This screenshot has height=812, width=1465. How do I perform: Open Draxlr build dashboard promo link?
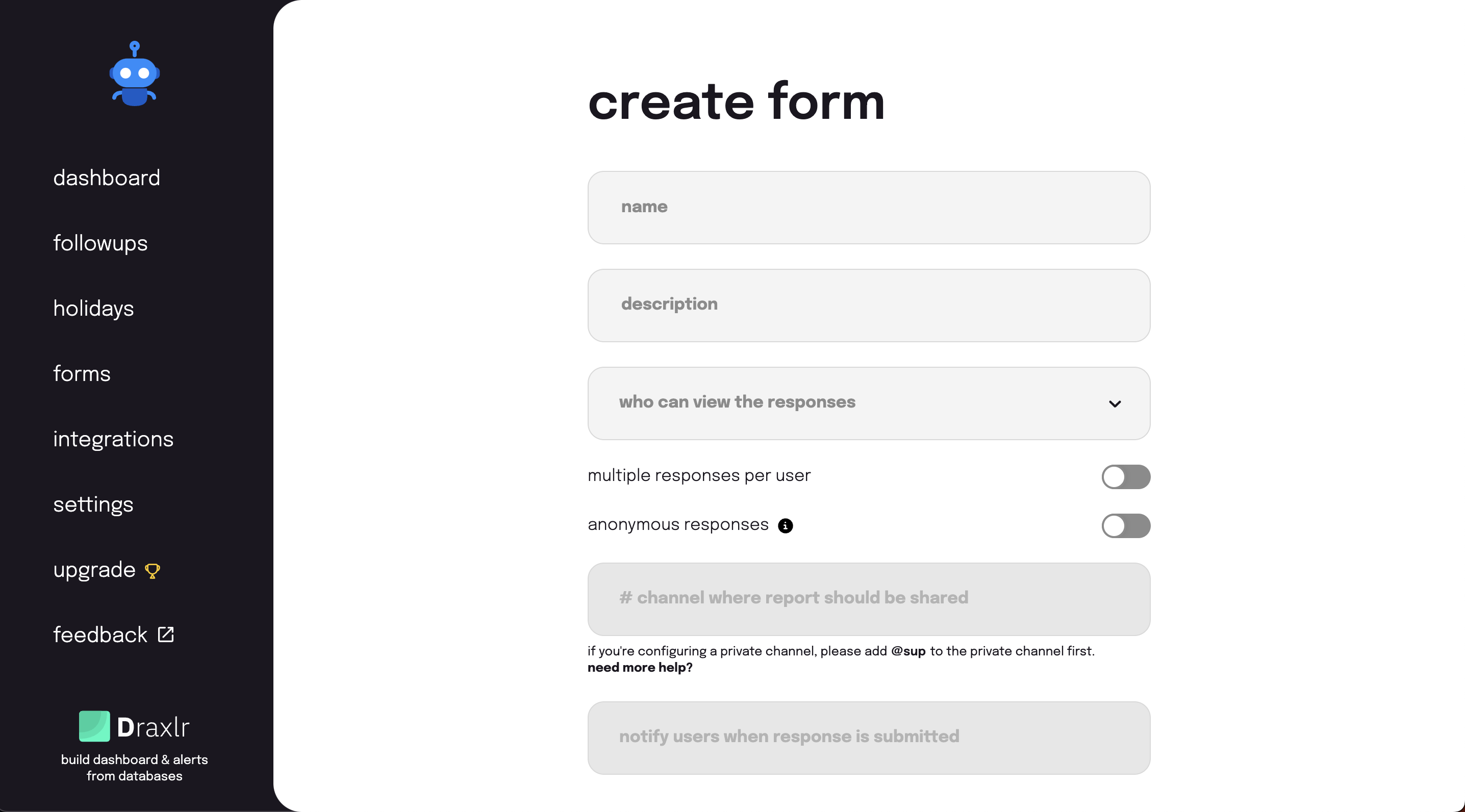point(134,747)
